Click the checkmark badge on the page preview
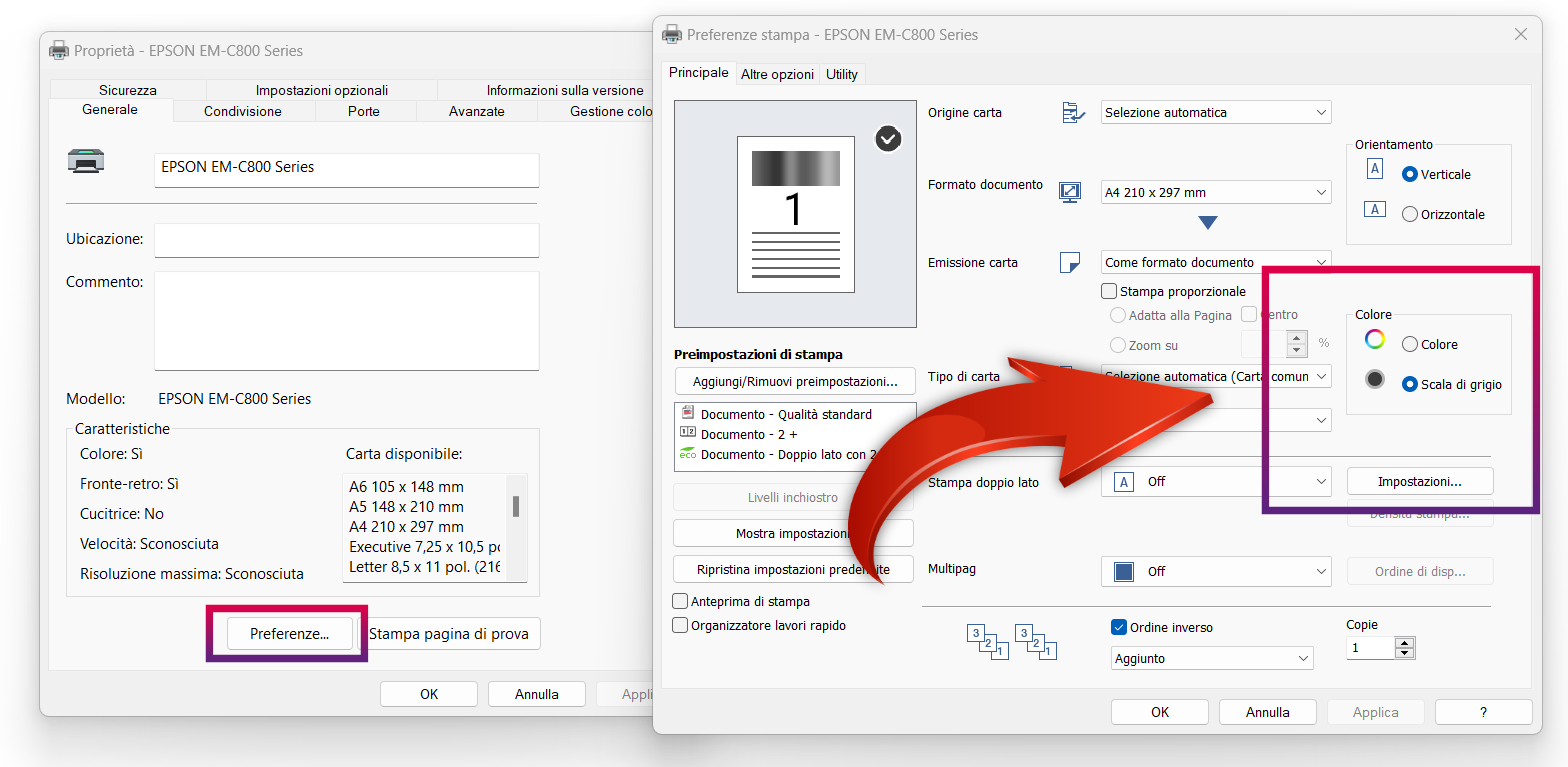This screenshot has width=1568, height=767. pos(888,139)
